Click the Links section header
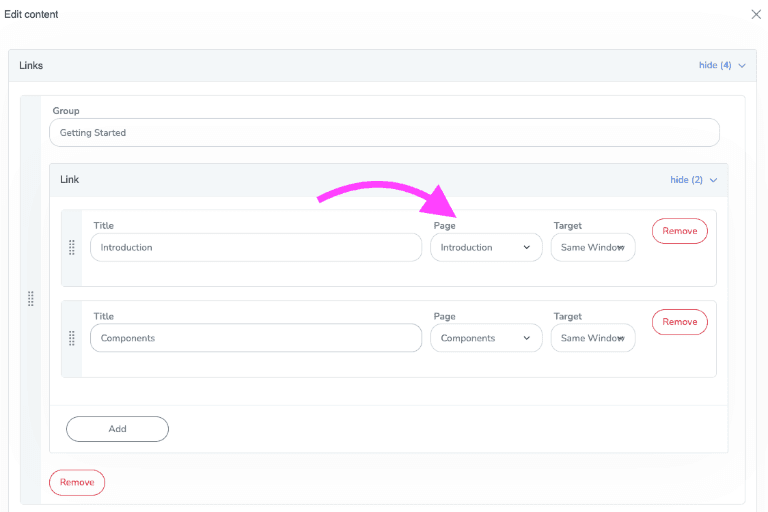This screenshot has height=512, width=768. 300,66
